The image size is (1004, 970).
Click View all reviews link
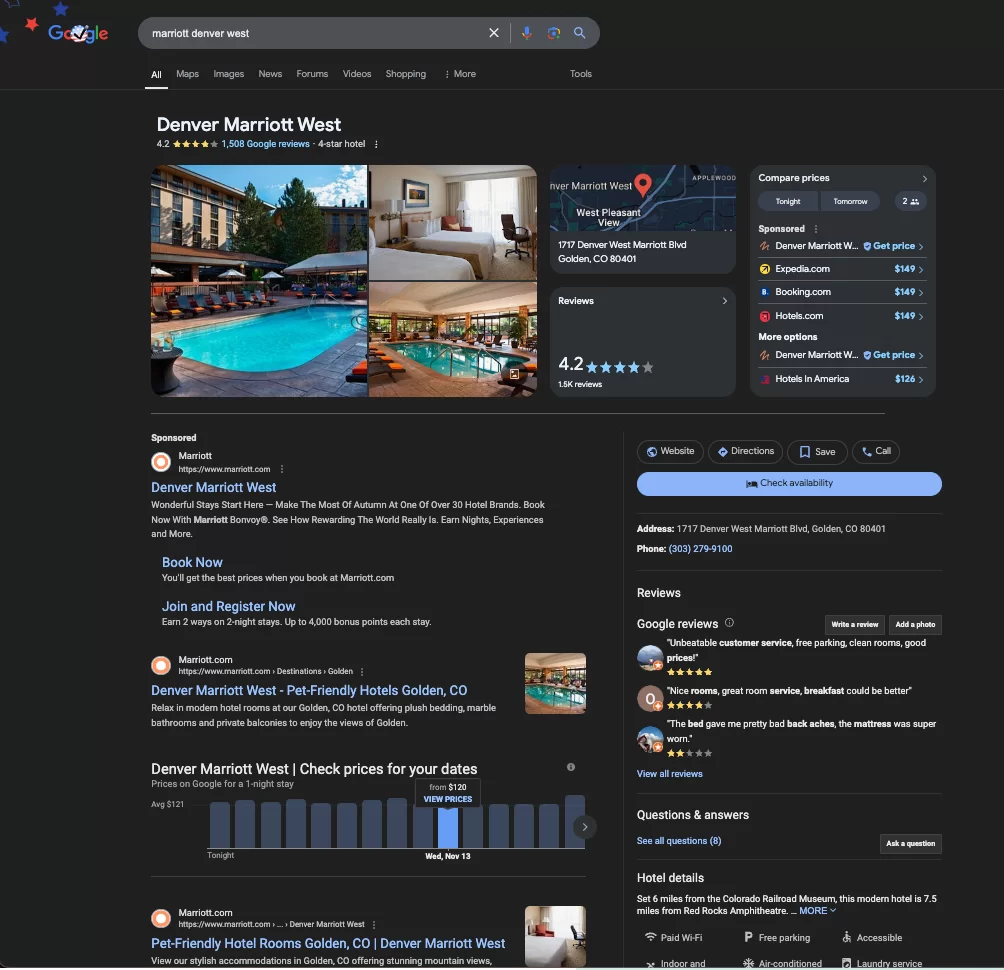click(669, 773)
